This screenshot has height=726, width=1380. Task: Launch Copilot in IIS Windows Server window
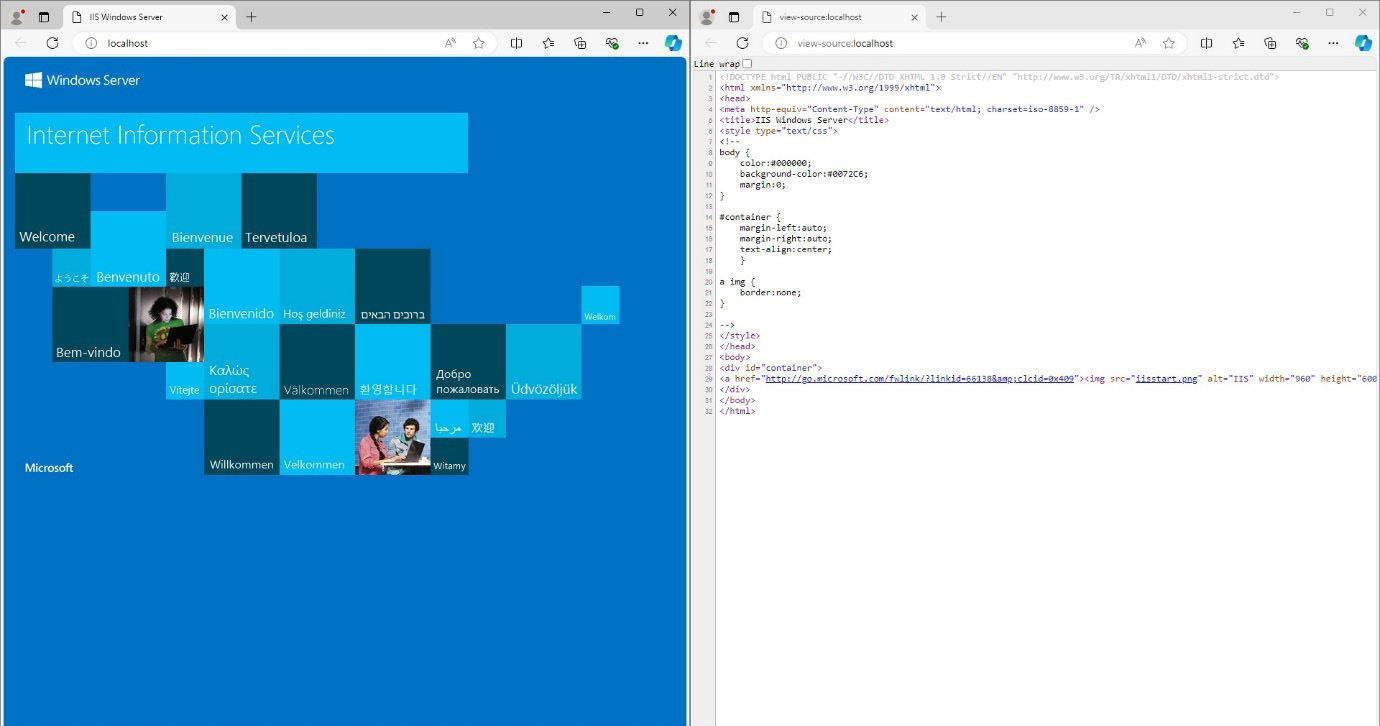pos(674,43)
